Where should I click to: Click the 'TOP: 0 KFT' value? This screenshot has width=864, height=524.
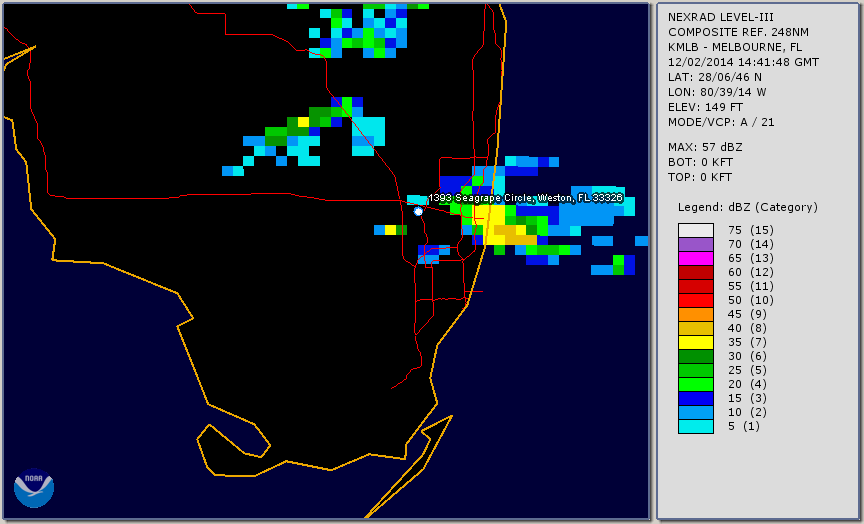[700, 177]
